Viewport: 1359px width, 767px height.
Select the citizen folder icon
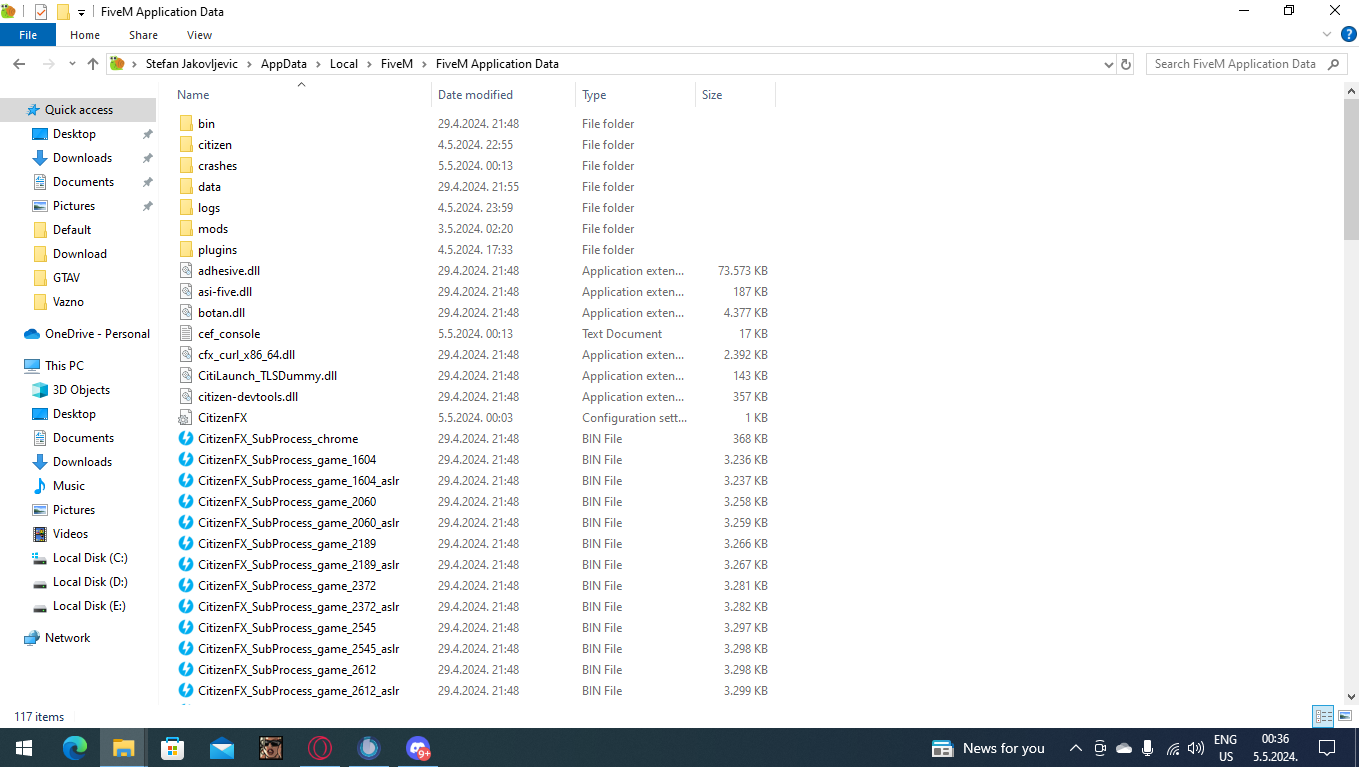pyautogui.click(x=186, y=145)
